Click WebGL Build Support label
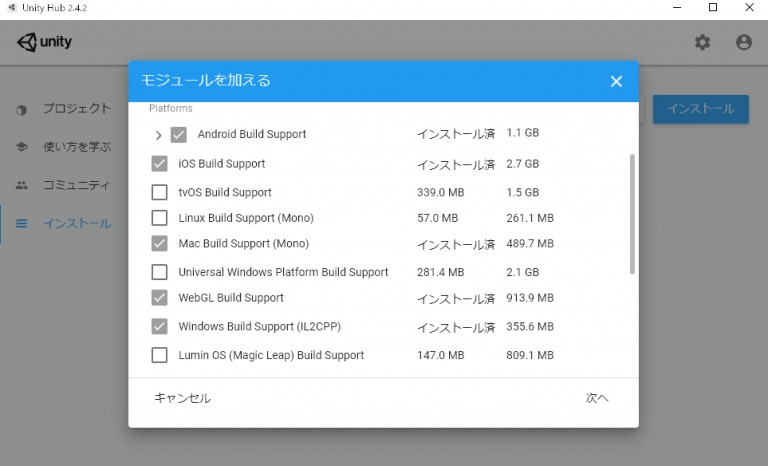 [x=231, y=297]
